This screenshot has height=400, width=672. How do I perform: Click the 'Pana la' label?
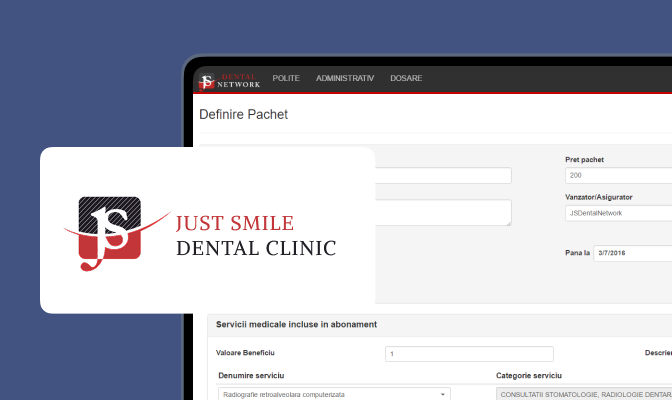click(x=577, y=253)
